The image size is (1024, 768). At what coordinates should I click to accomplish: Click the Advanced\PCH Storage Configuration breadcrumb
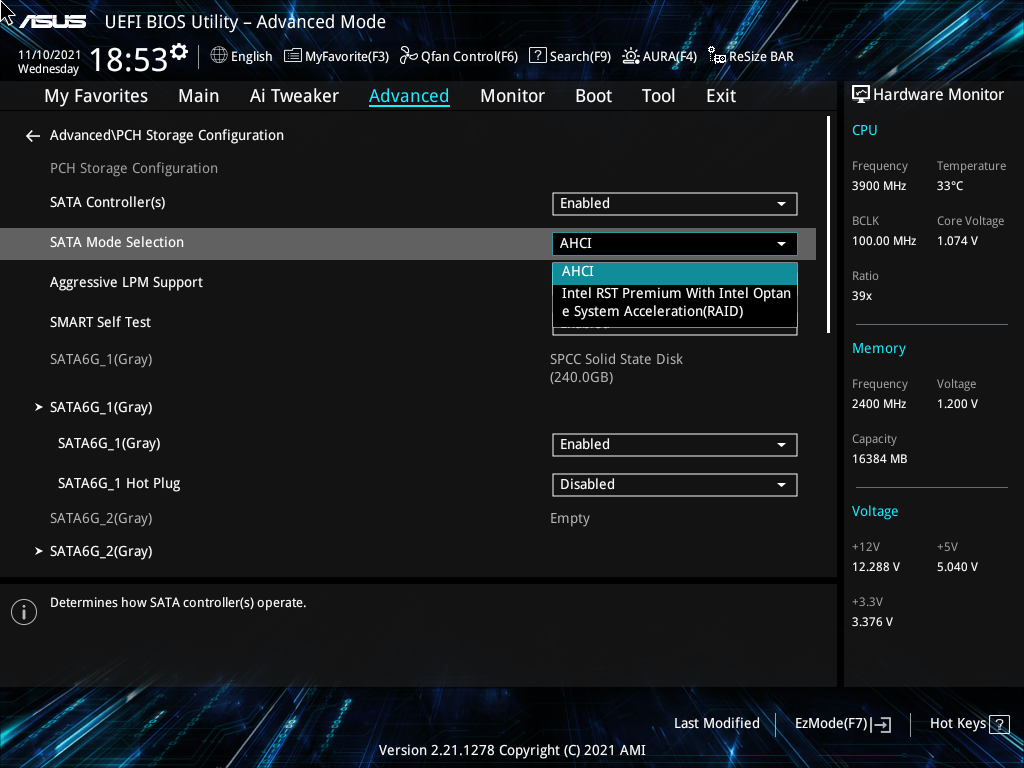(167, 136)
